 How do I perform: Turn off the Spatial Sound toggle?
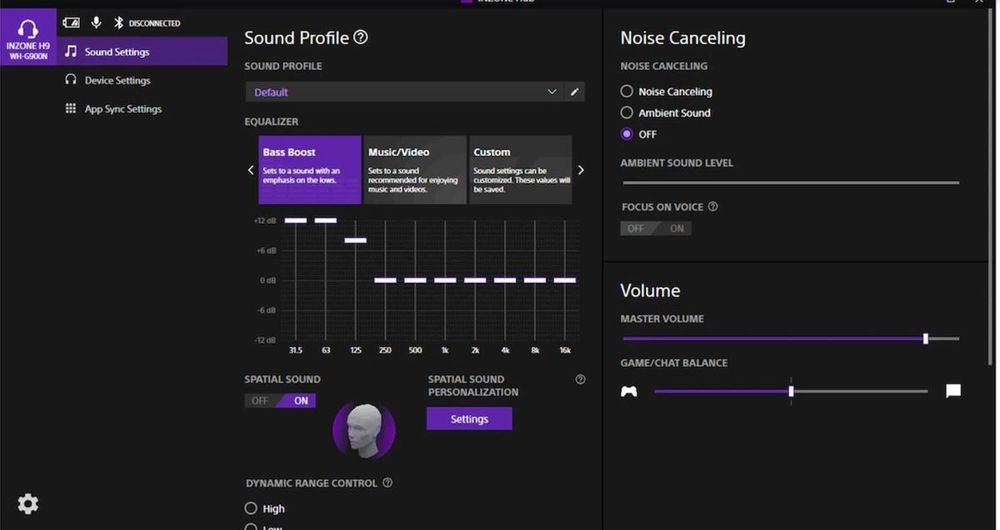point(260,401)
